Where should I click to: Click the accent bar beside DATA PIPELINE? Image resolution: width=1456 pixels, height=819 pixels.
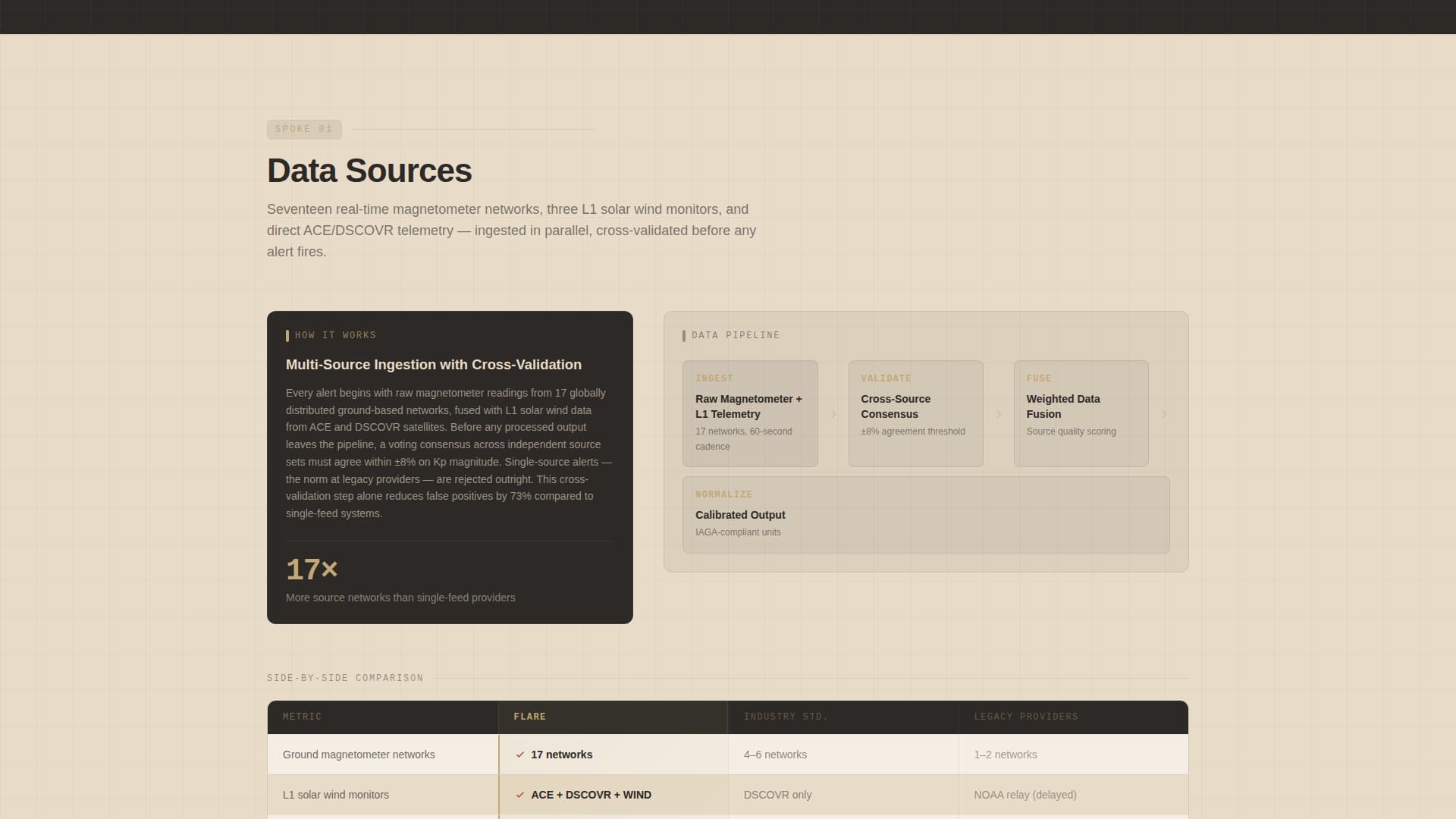(684, 335)
